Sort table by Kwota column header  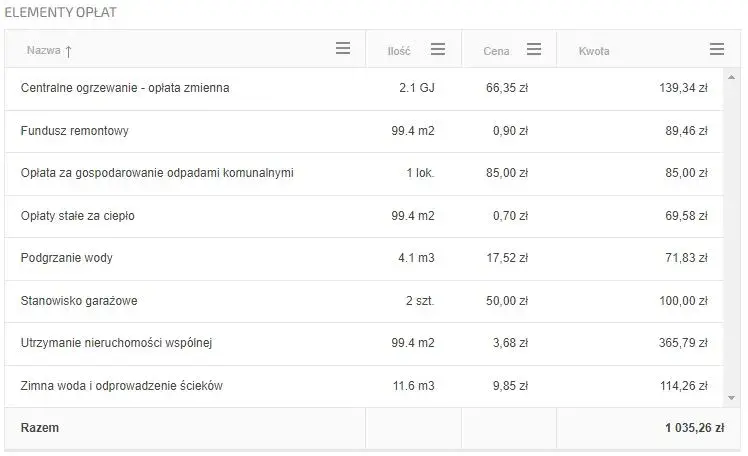(594, 51)
